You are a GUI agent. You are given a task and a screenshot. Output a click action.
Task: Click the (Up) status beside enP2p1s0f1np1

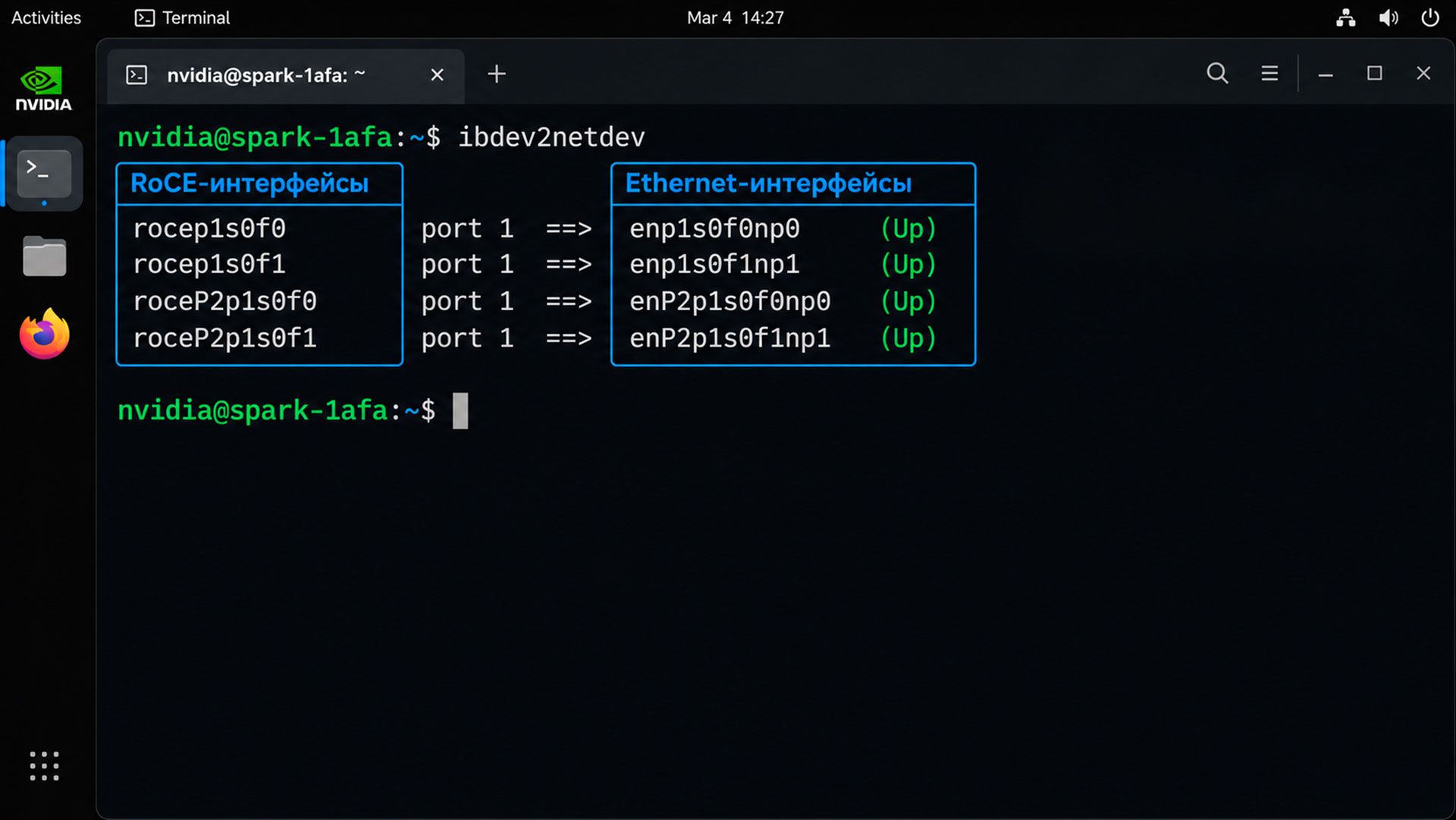coord(908,338)
